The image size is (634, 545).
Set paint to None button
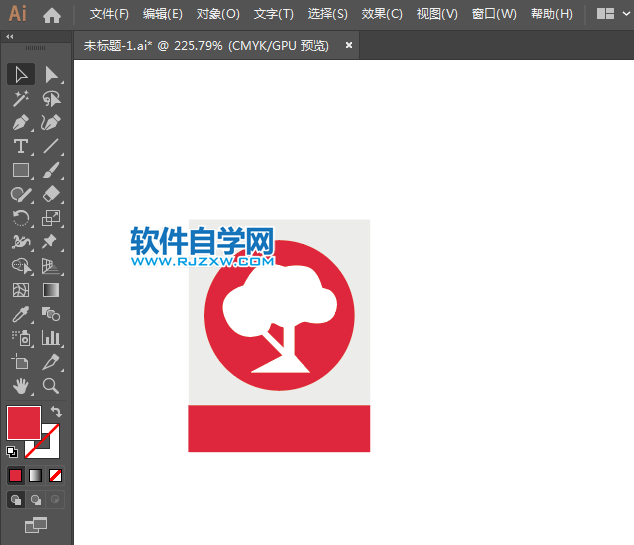[55, 475]
